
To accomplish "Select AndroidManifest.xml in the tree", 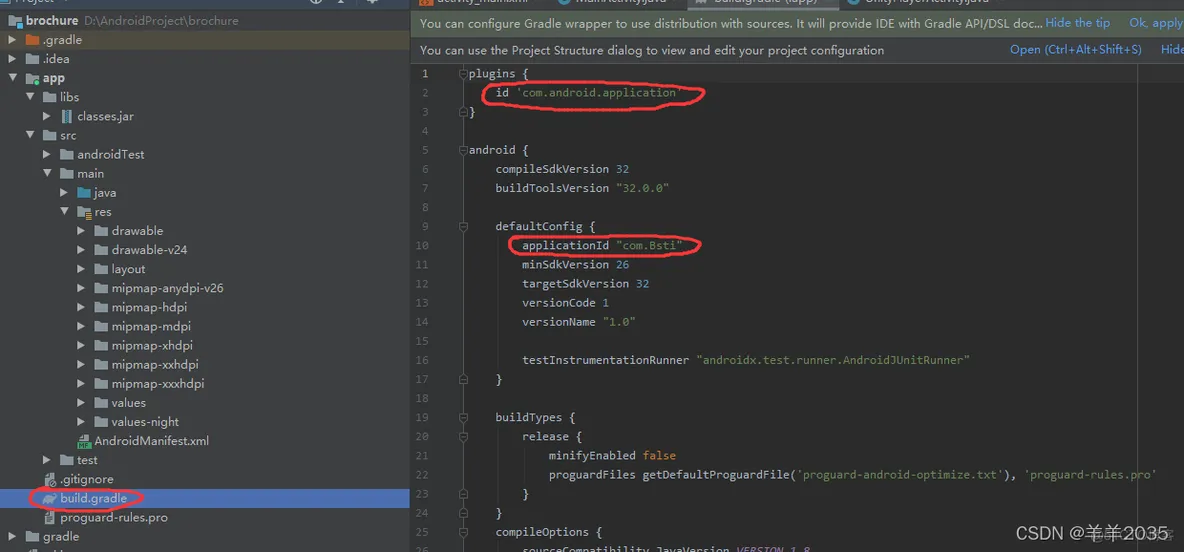I will click(152, 441).
